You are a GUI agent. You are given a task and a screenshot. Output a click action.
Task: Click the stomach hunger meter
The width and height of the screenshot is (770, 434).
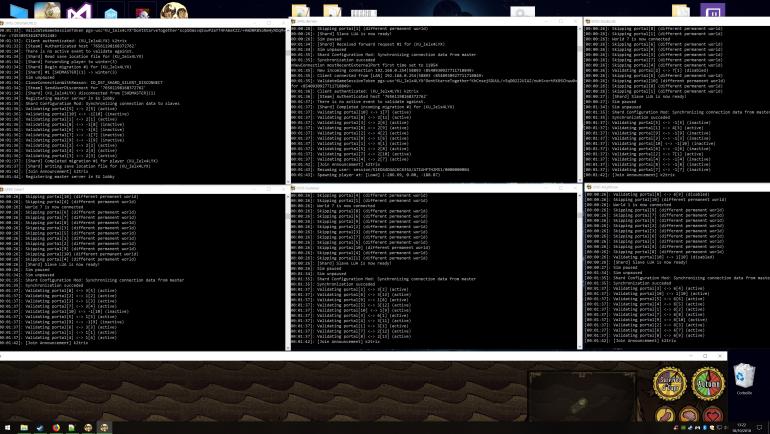pyautogui.click(x=666, y=415)
